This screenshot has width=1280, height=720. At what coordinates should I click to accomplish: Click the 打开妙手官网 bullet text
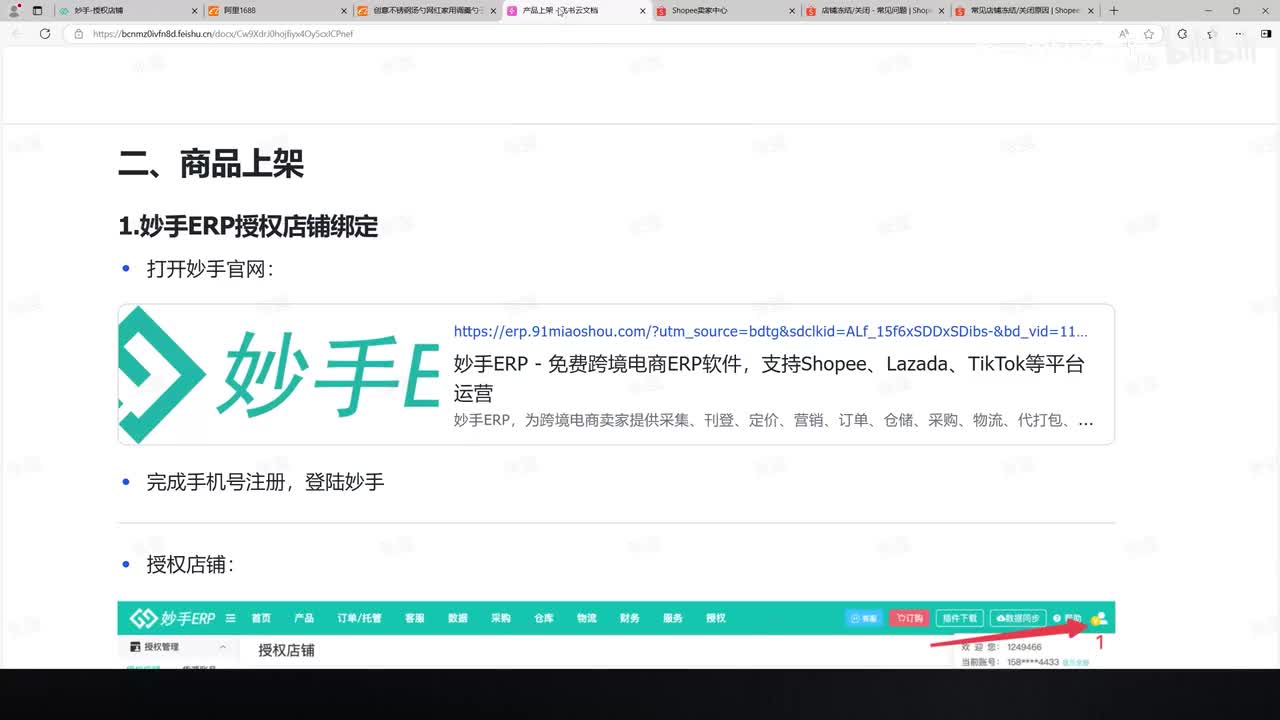pyautogui.click(x=210, y=269)
